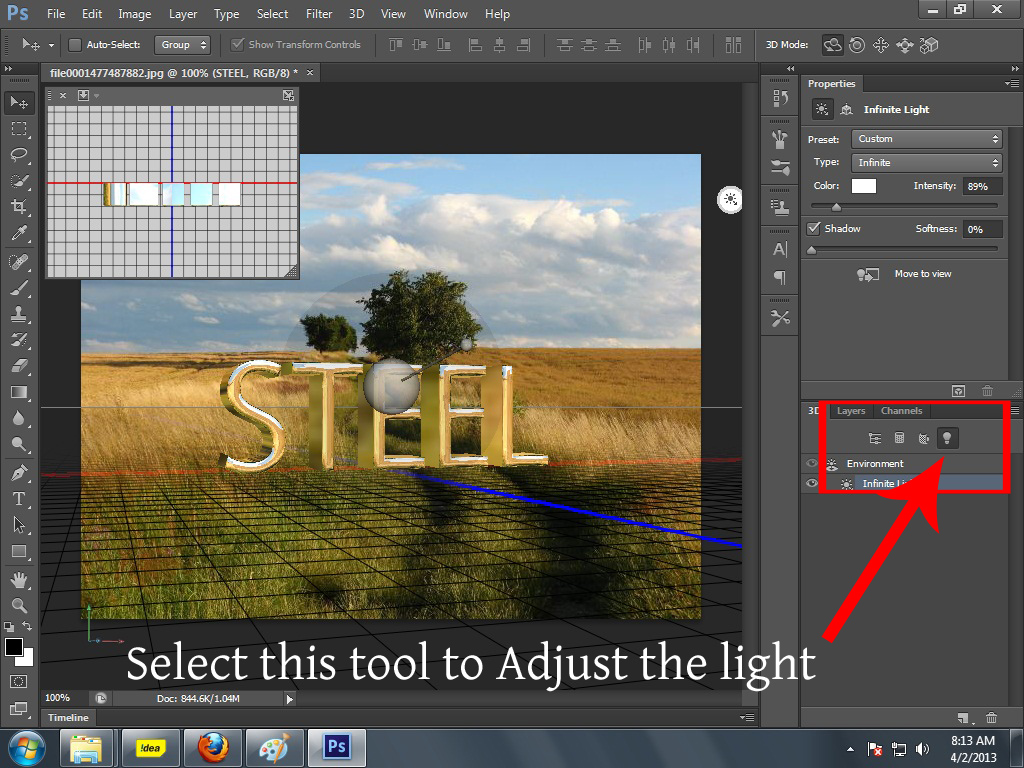Open the Preset dropdown showing Custom

[x=925, y=138]
